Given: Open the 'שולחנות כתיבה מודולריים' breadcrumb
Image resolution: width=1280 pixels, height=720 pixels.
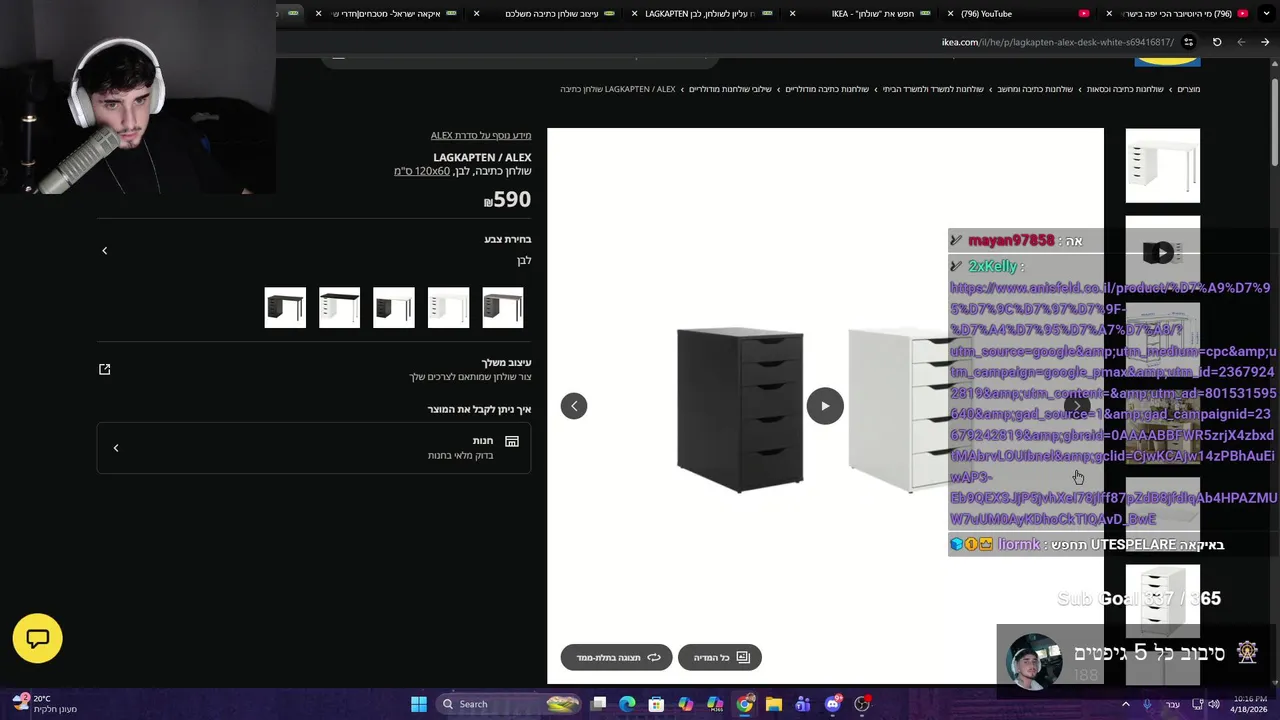Looking at the screenshot, I should 827,89.
